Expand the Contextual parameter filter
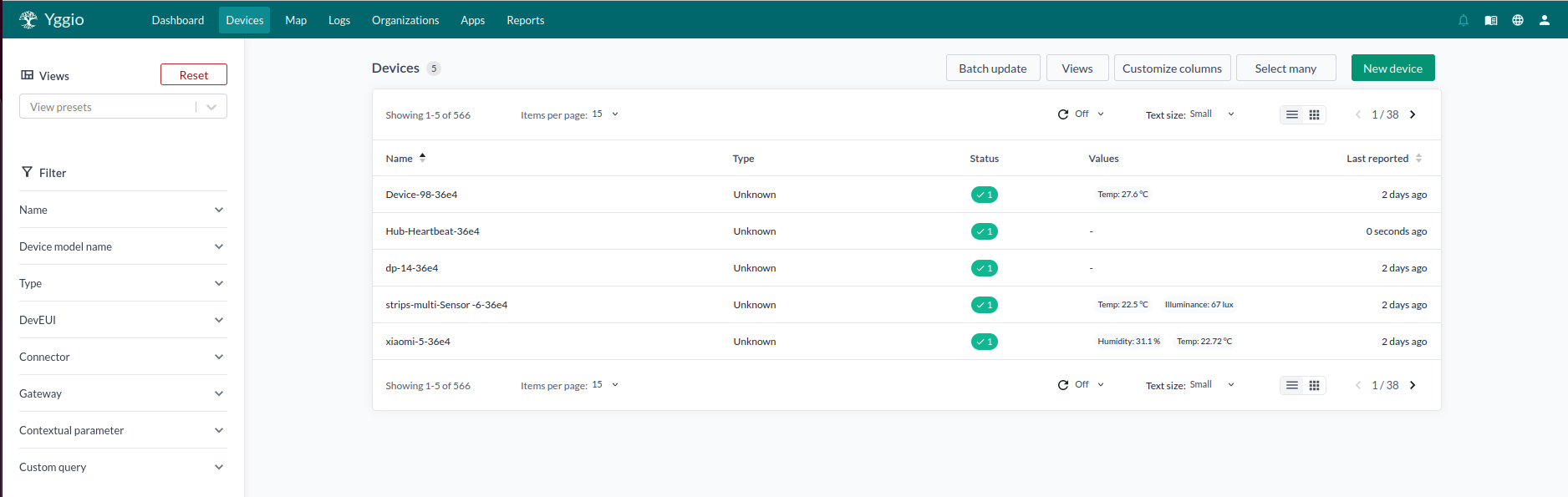Viewport: 1568px width, 497px height. 123,430
